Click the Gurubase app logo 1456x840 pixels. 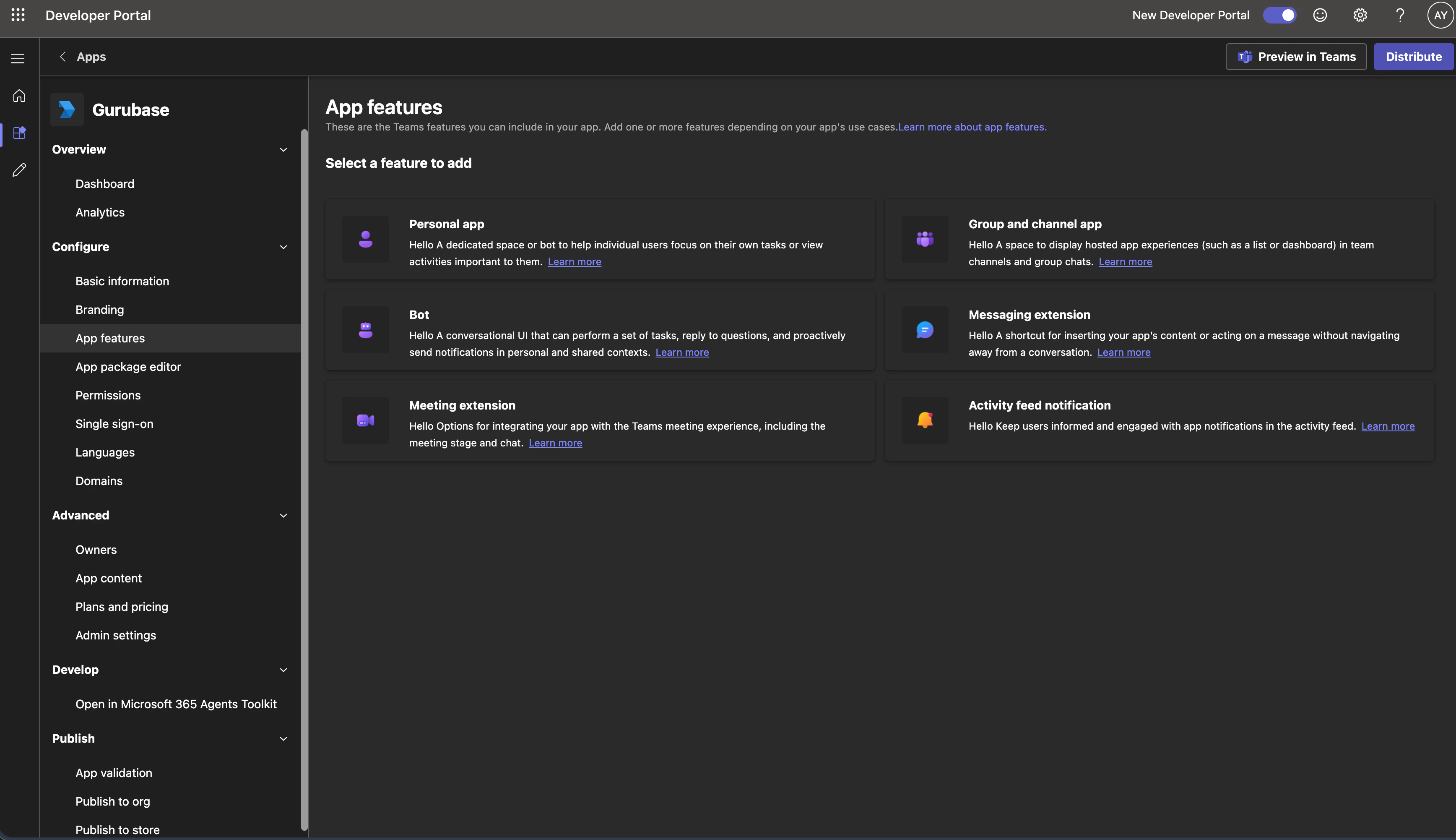(x=67, y=110)
